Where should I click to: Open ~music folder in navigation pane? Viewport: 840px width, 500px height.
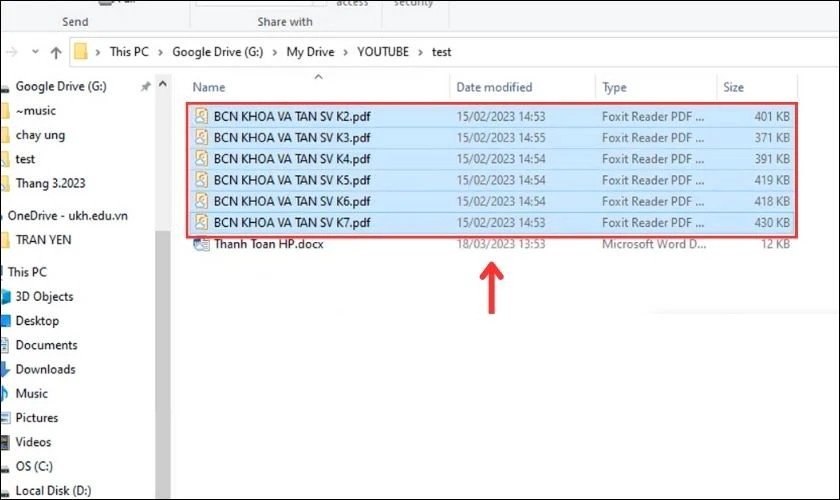pos(36,111)
